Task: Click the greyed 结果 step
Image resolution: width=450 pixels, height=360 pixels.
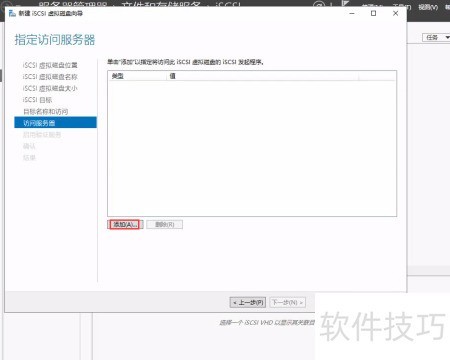Action: pyautogui.click(x=29, y=158)
